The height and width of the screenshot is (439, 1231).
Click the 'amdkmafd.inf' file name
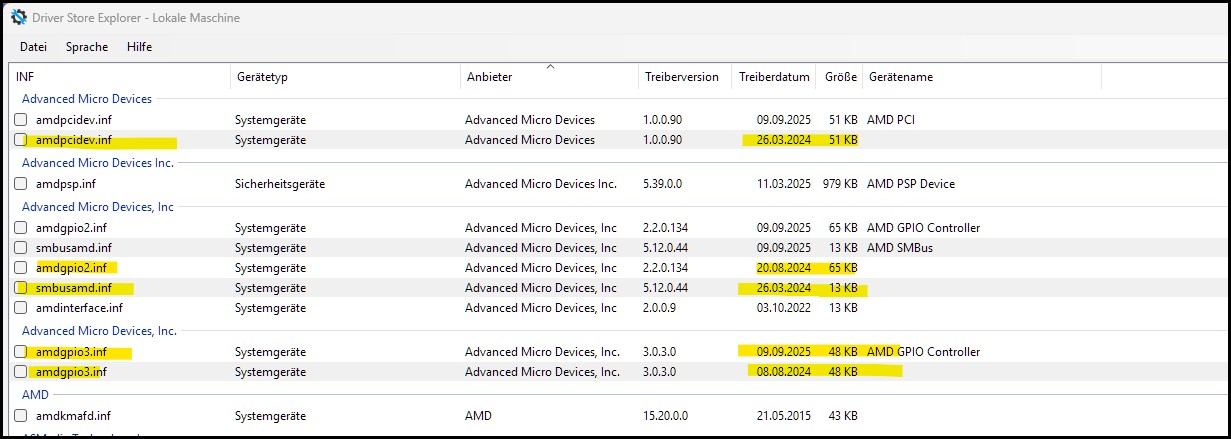pyautogui.click(x=73, y=416)
